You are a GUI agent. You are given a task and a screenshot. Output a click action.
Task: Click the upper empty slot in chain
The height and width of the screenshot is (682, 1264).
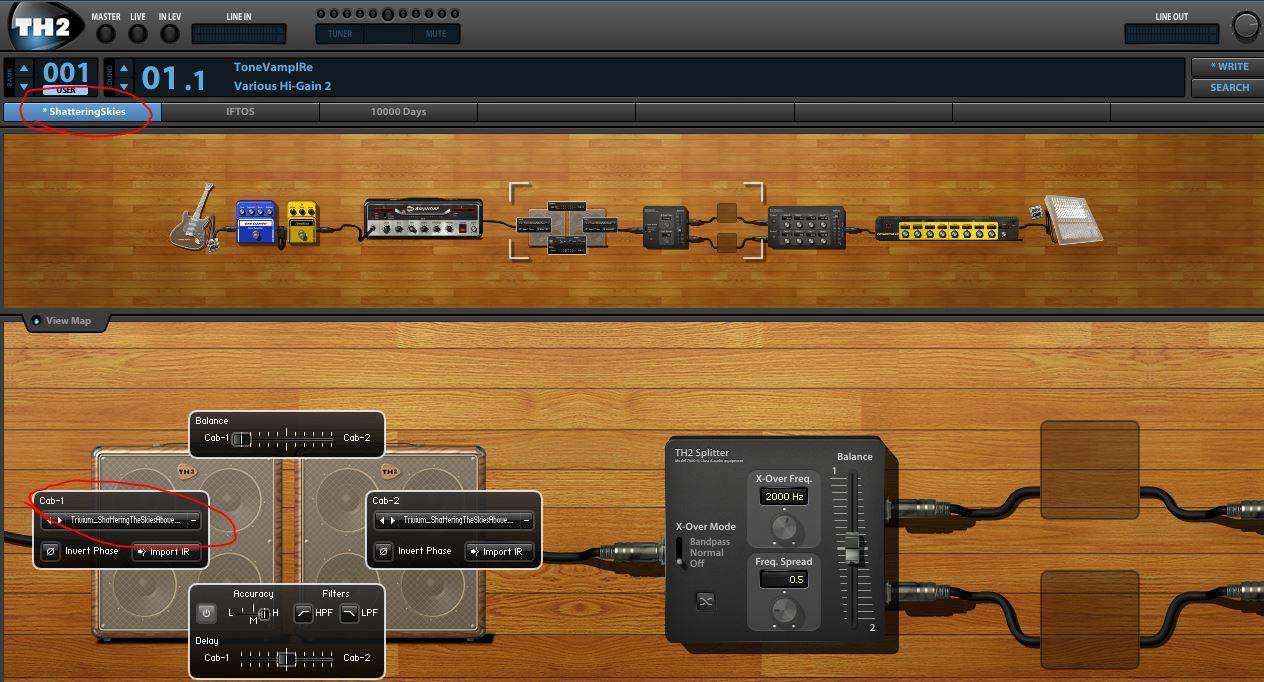coord(727,212)
